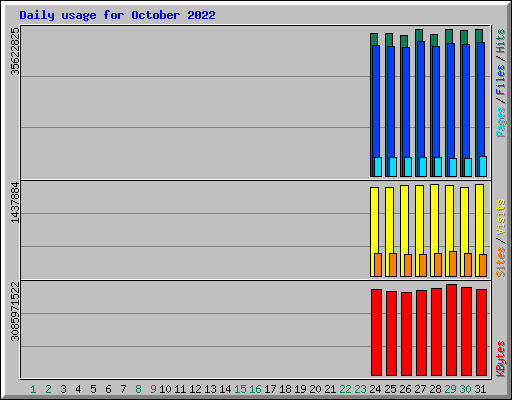
Task: Click day 26 on the x-axis
Action: coord(405,389)
